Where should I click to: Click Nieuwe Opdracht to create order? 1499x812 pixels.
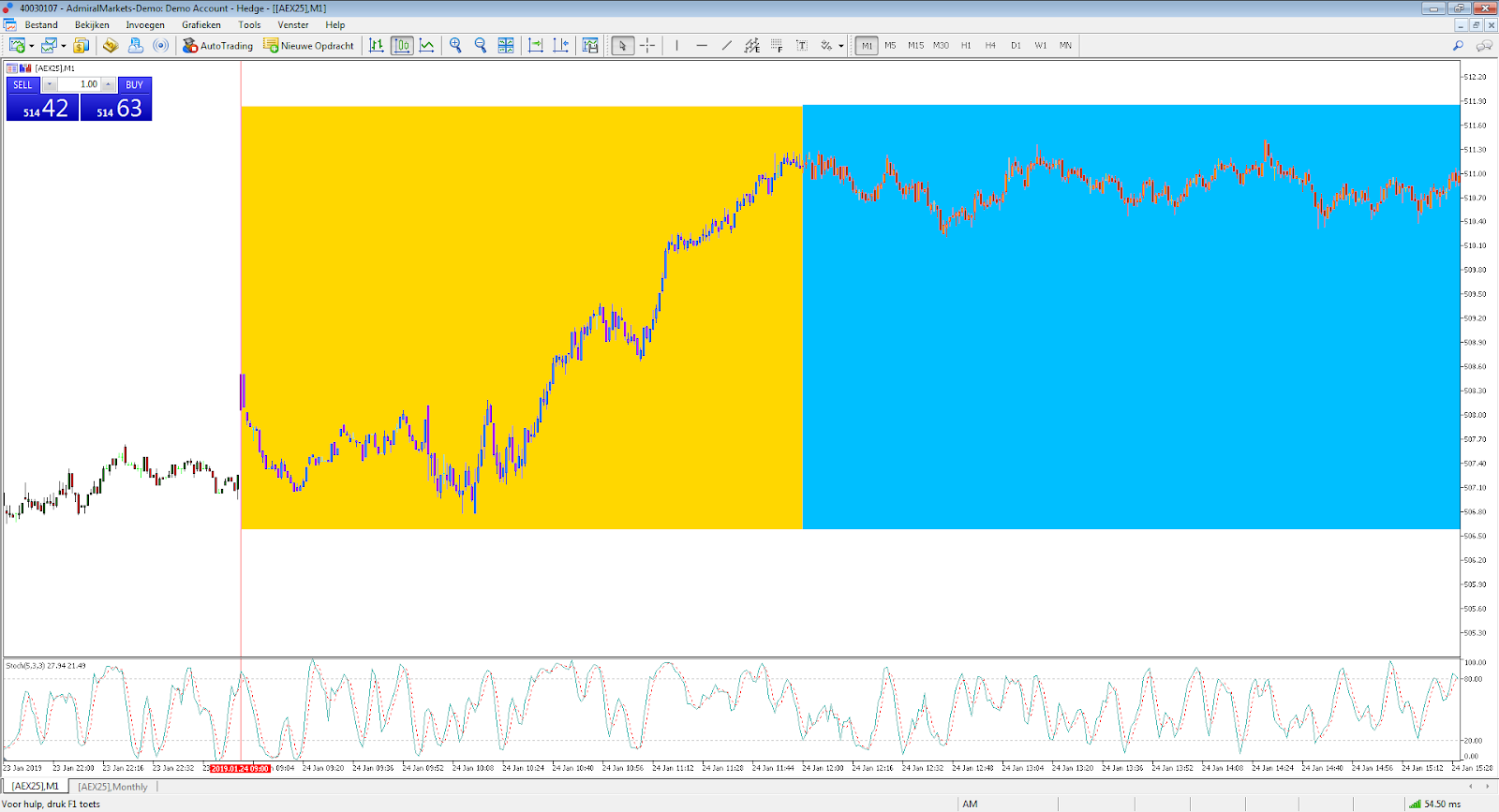click(309, 45)
